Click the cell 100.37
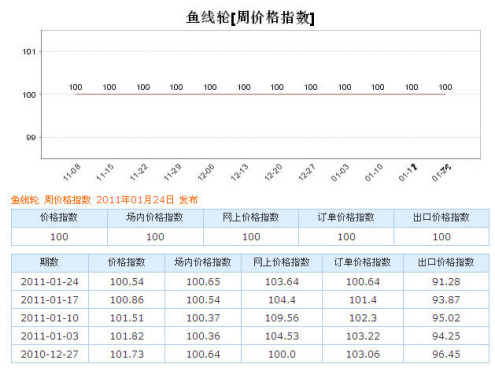The width and height of the screenshot is (495, 375). pos(203,318)
